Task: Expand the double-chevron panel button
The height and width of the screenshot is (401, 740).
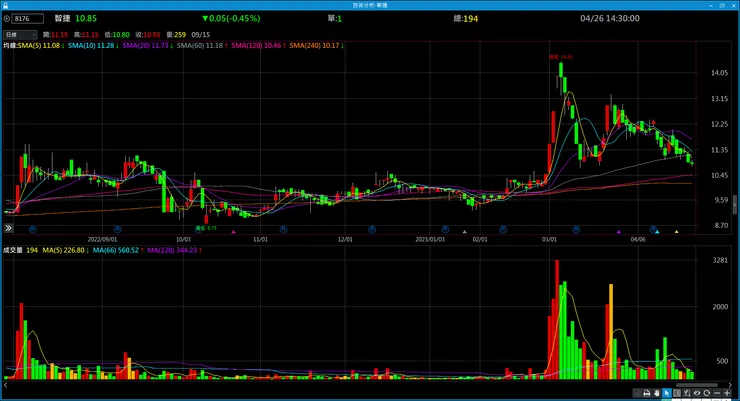Action: (8, 228)
